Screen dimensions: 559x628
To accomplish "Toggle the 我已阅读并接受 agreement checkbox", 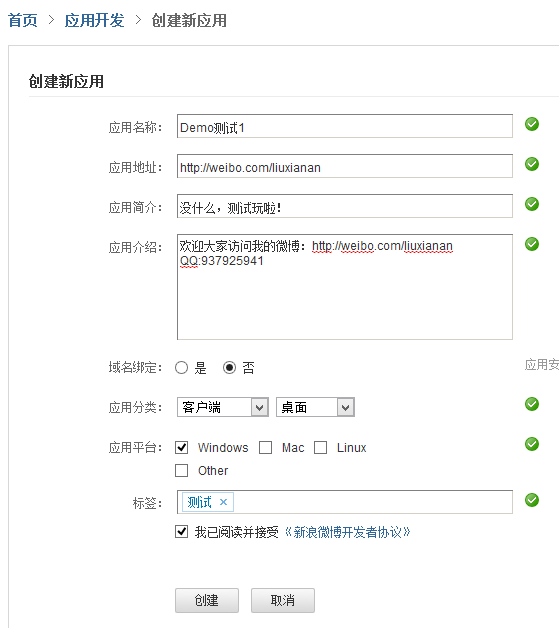I will pos(181,532).
